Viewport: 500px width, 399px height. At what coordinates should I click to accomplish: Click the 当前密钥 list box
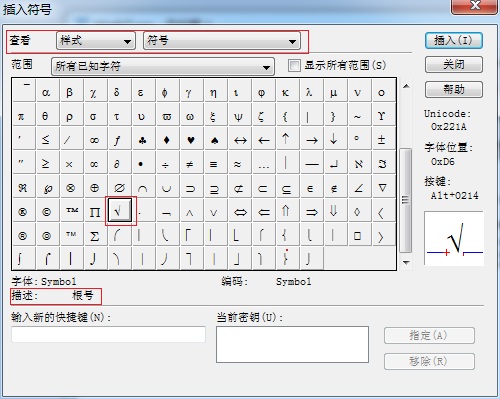[x=292, y=344]
